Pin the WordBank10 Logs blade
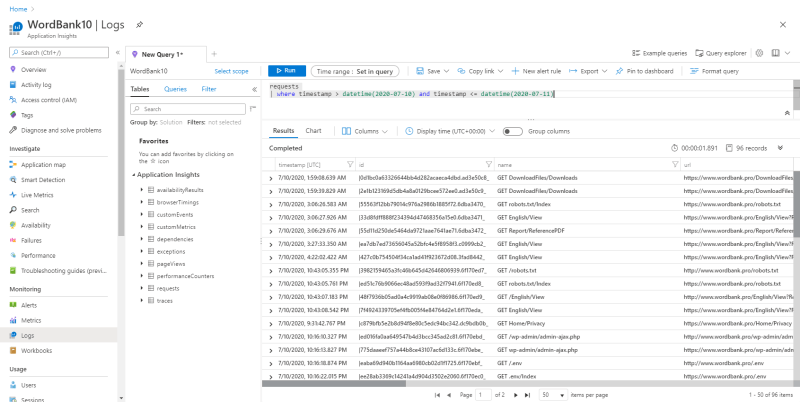 pyautogui.click(x=139, y=24)
